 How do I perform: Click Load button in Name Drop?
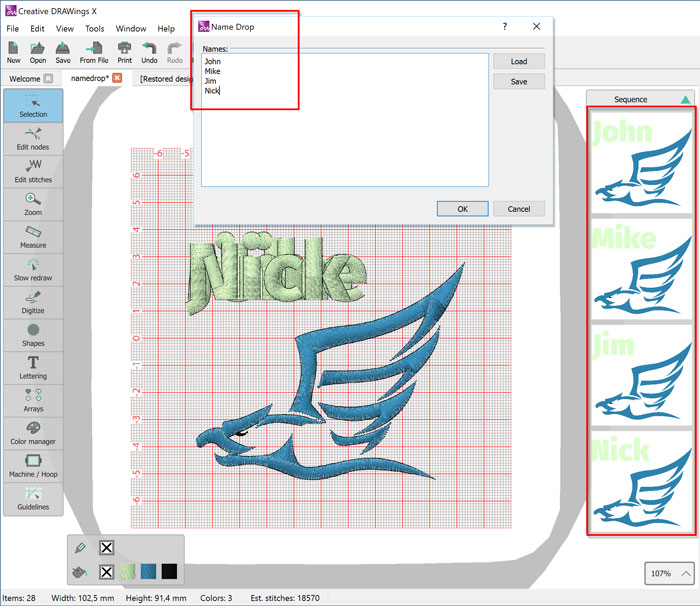[x=518, y=62]
